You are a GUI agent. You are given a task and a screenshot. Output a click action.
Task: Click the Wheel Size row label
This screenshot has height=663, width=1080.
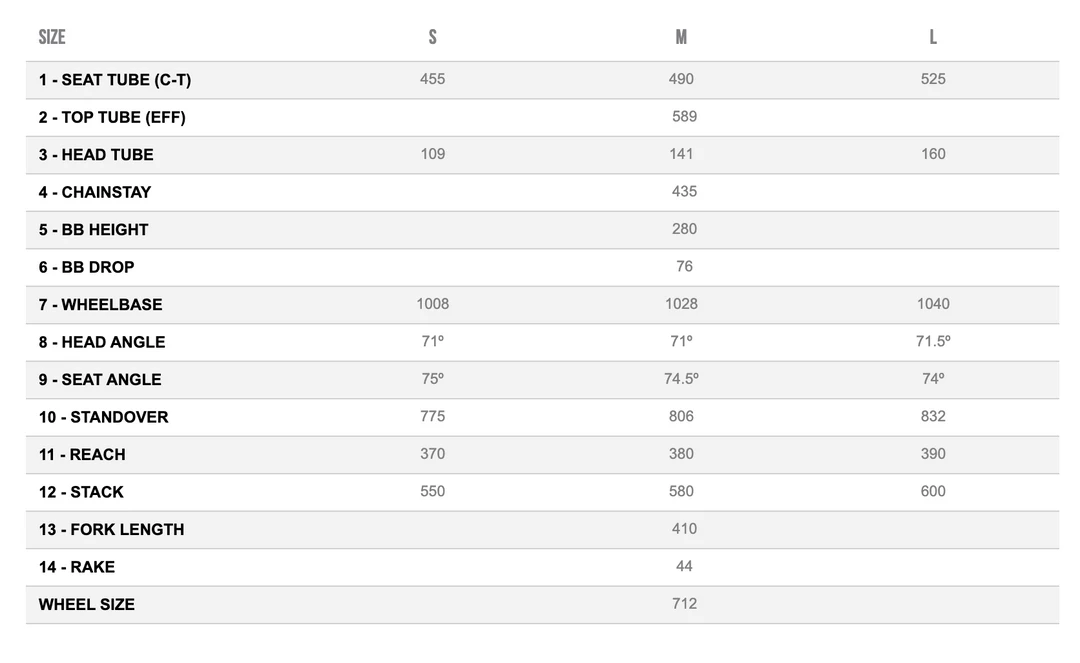86,605
